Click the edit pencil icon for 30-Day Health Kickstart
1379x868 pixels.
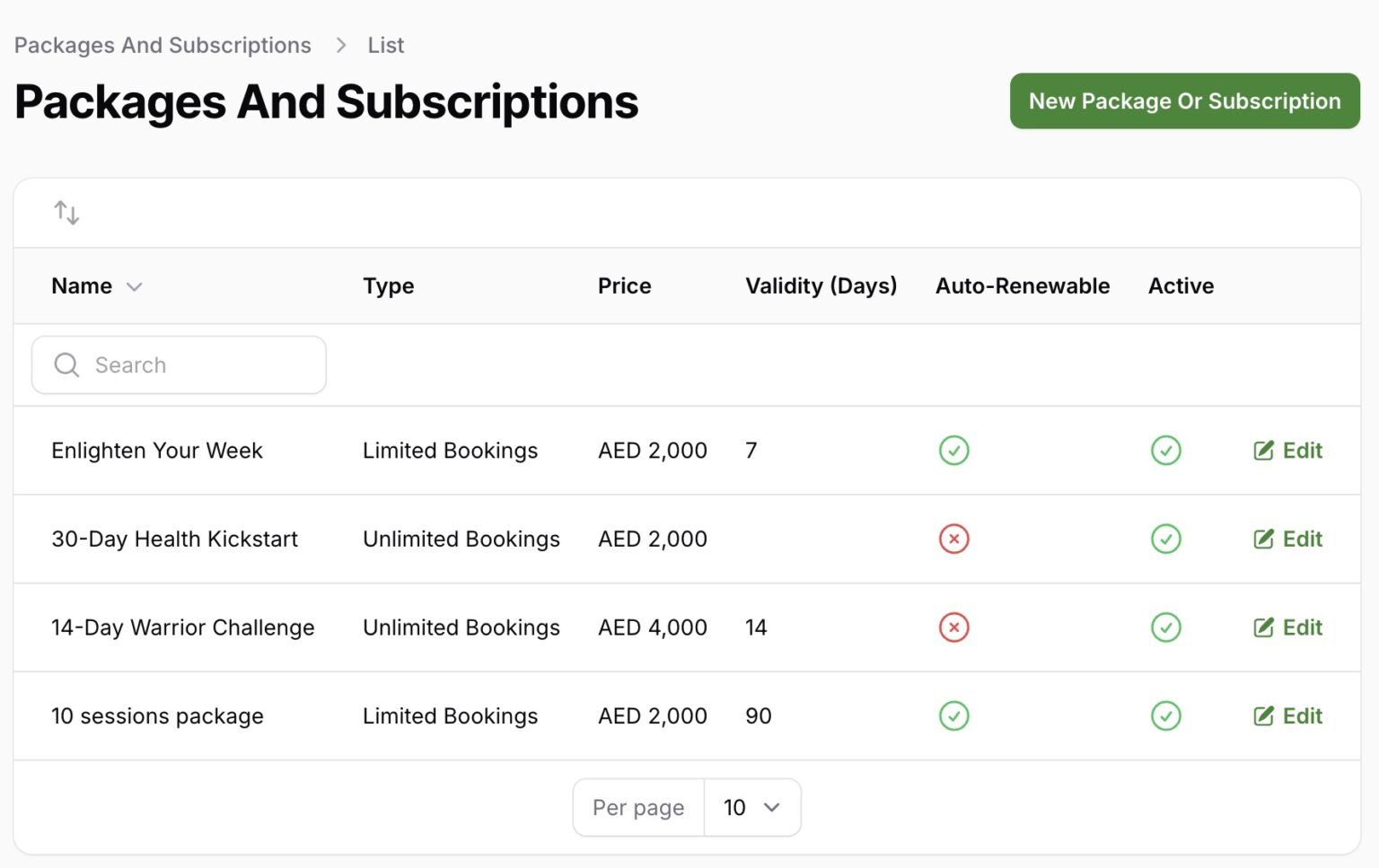tap(1264, 539)
